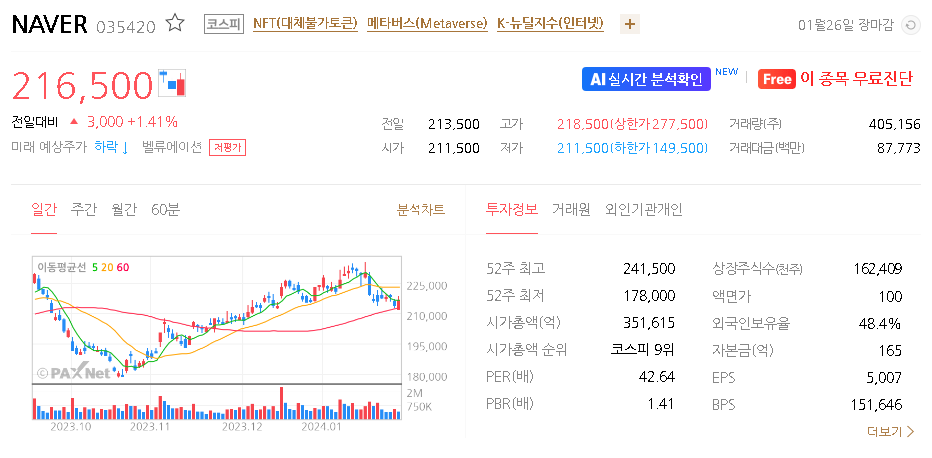Click the stock code 035420

click(125, 26)
